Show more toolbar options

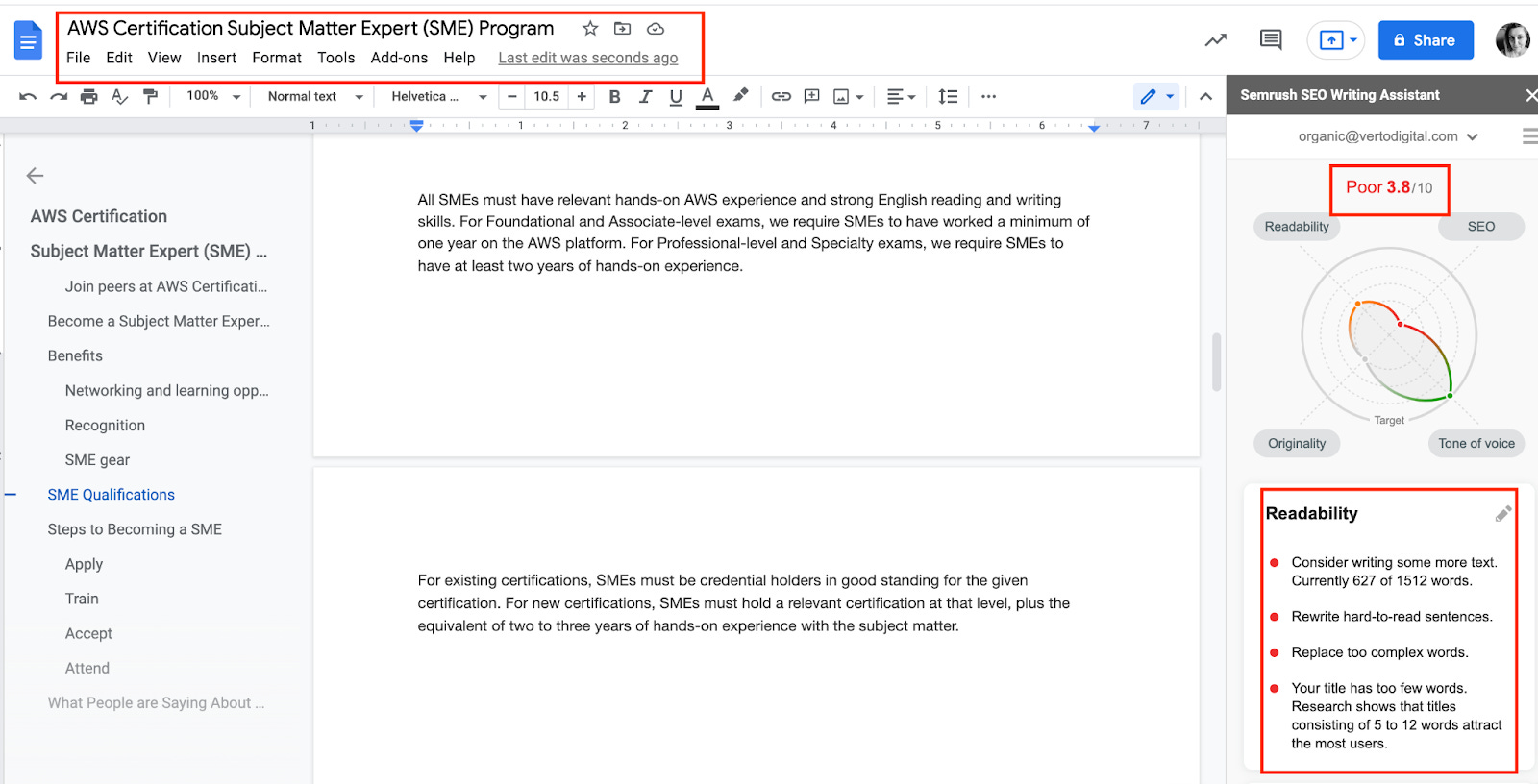point(988,96)
